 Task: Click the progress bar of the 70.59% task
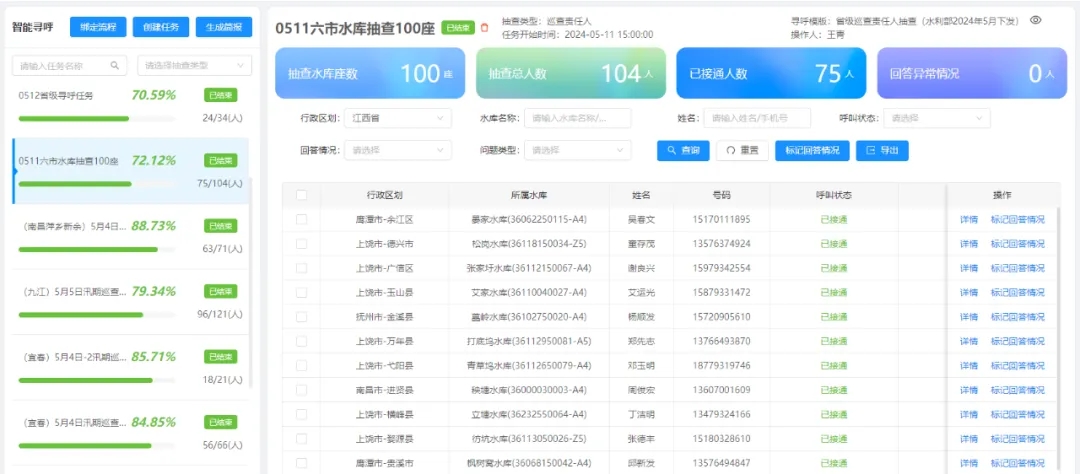96,118
